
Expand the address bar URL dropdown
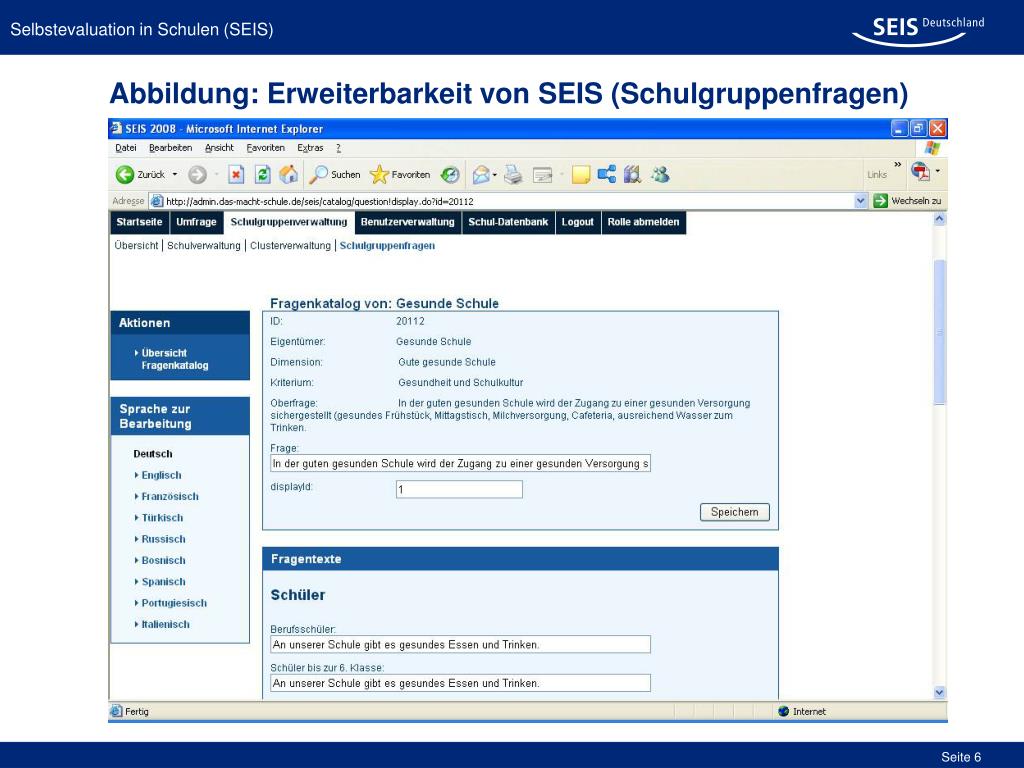click(x=861, y=201)
